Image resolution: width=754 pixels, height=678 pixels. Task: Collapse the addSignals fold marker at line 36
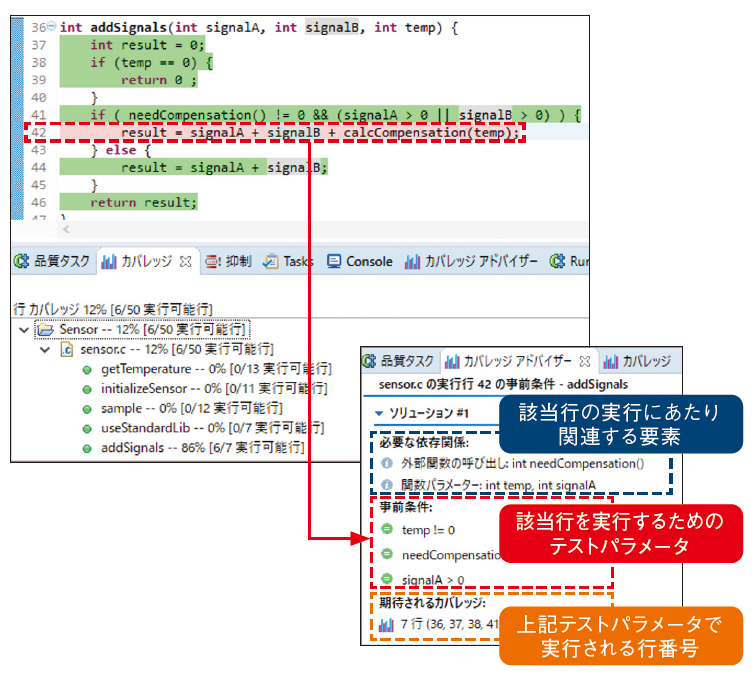point(51,27)
